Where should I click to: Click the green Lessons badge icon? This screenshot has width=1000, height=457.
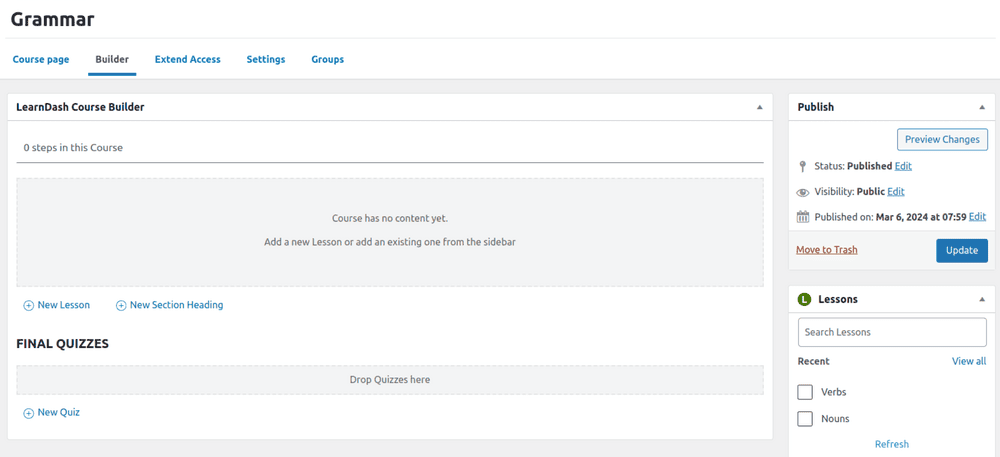[x=804, y=300]
